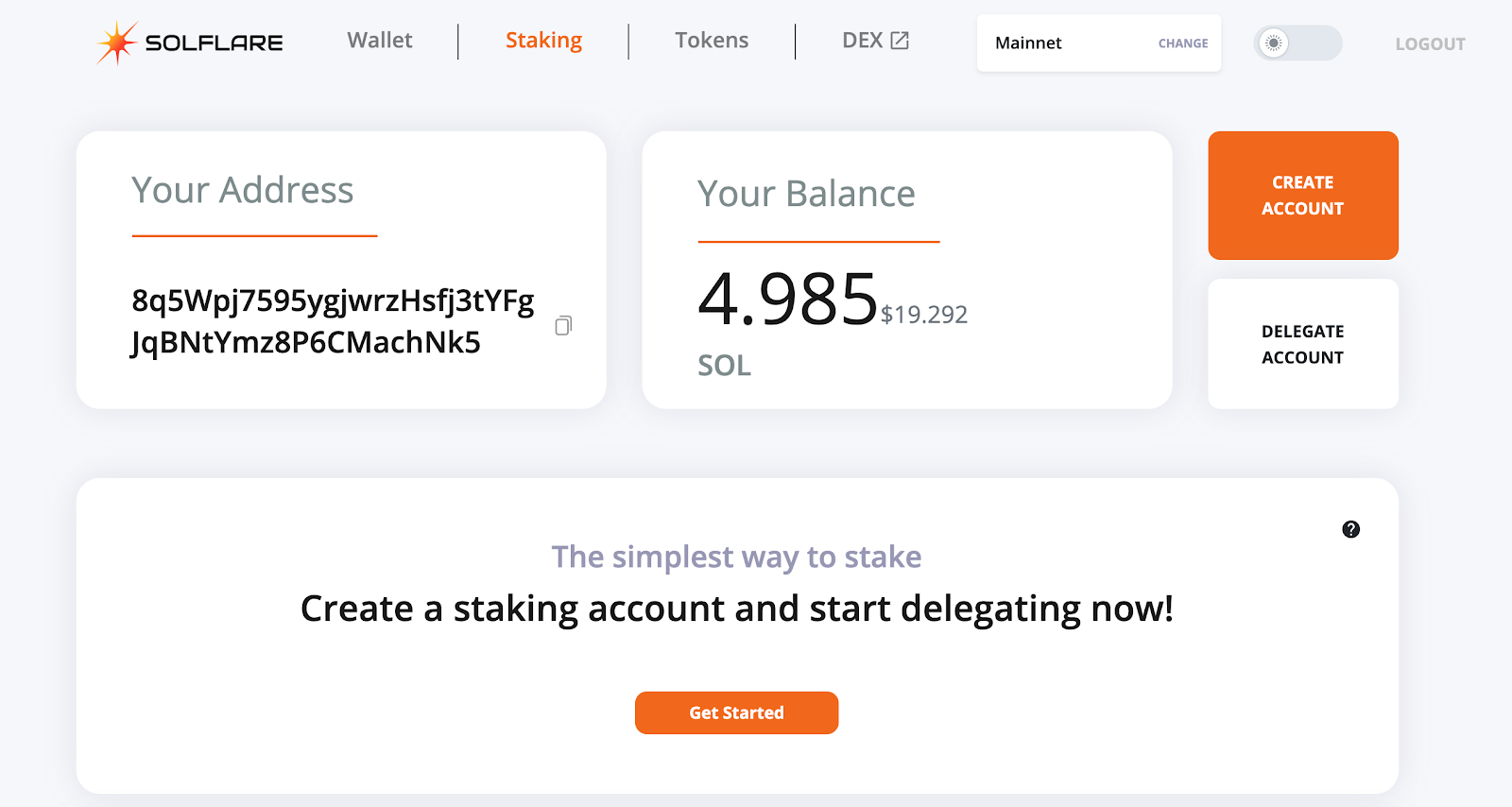Image resolution: width=1512 pixels, height=807 pixels.
Task: Click the Solflare sun logo icon
Action: pos(117,43)
